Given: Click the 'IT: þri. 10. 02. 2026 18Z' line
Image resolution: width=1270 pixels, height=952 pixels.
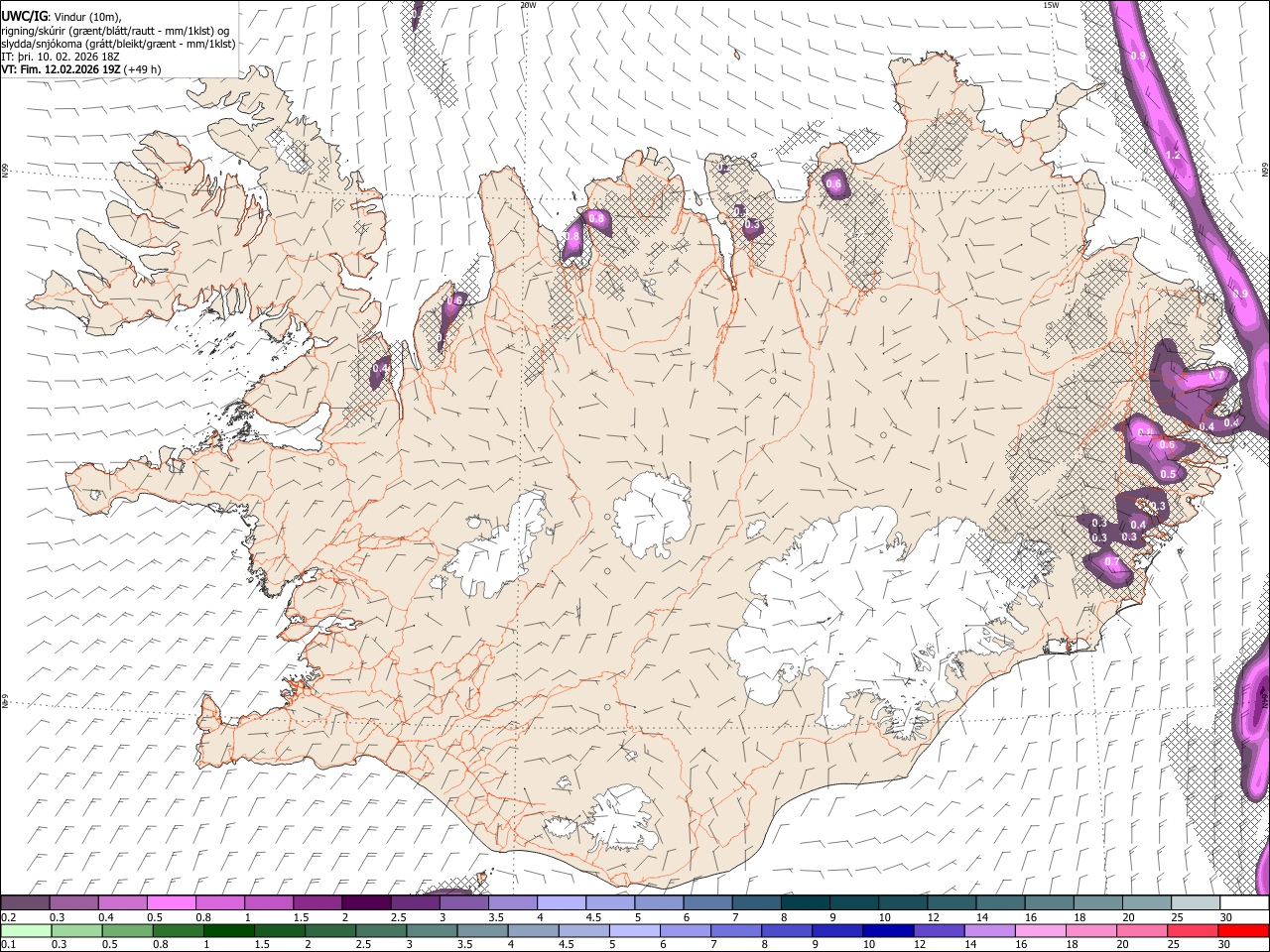Looking at the screenshot, I should 59,57.
